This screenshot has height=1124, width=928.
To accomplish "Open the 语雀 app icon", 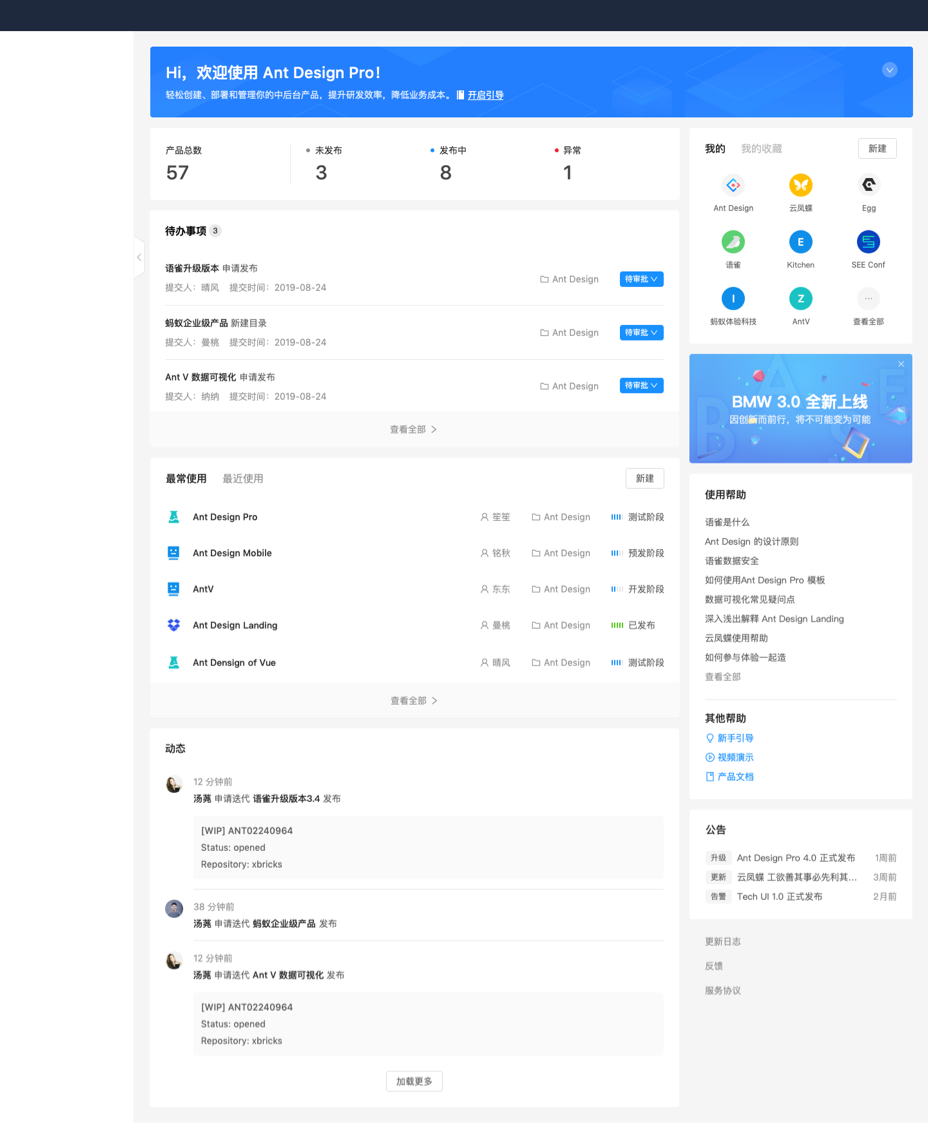I will pos(735,242).
